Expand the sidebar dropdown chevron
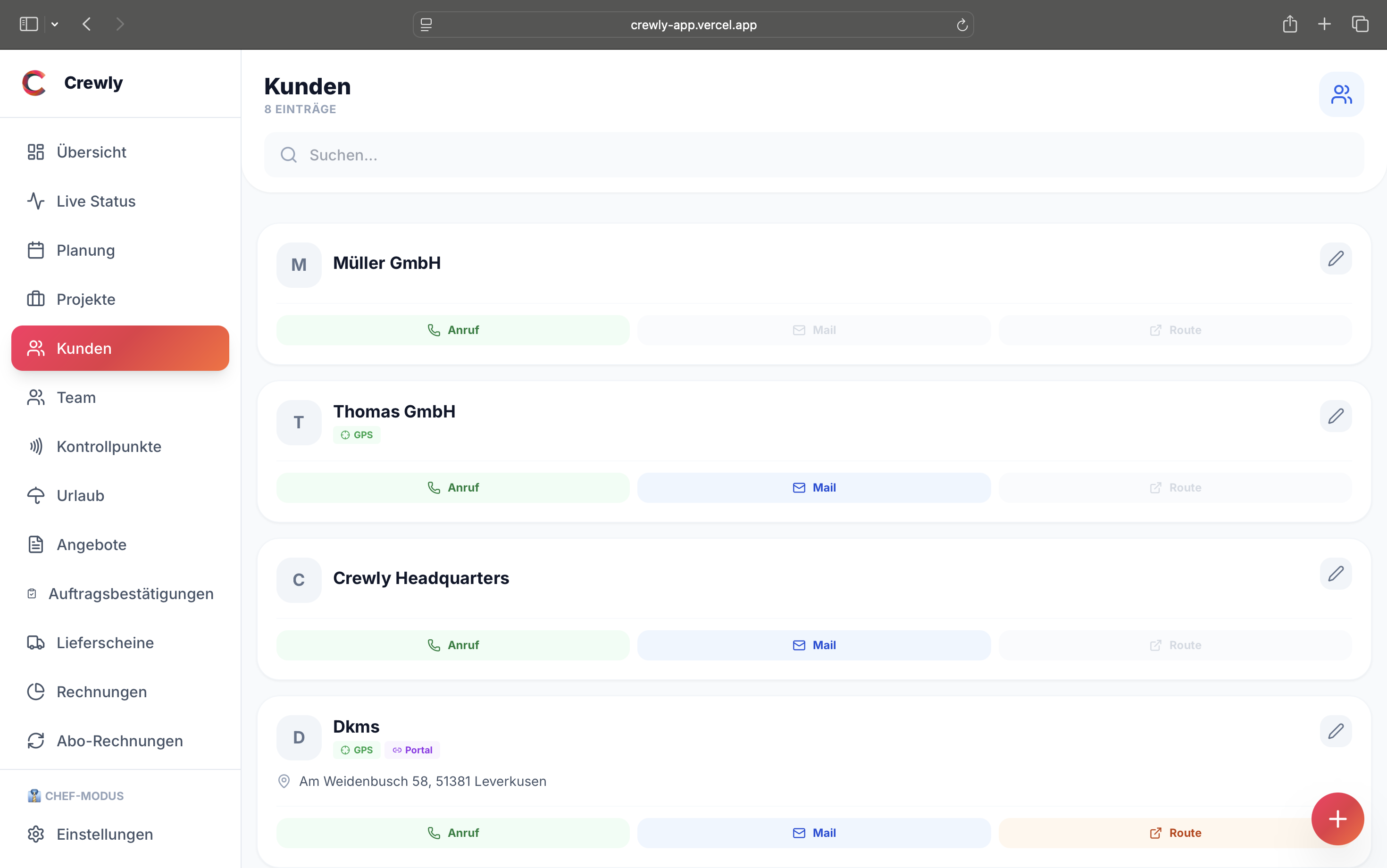Image resolution: width=1387 pixels, height=868 pixels. pos(55,24)
